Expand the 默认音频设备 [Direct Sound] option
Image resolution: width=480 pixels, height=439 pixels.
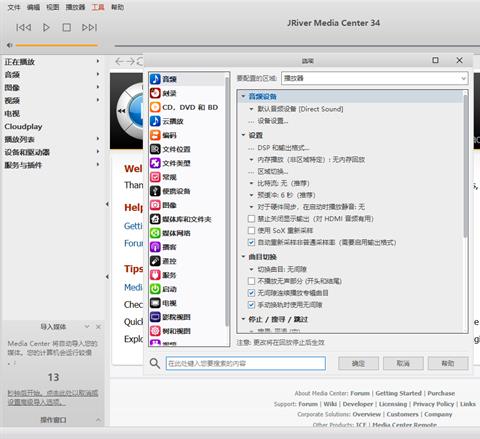(252, 109)
